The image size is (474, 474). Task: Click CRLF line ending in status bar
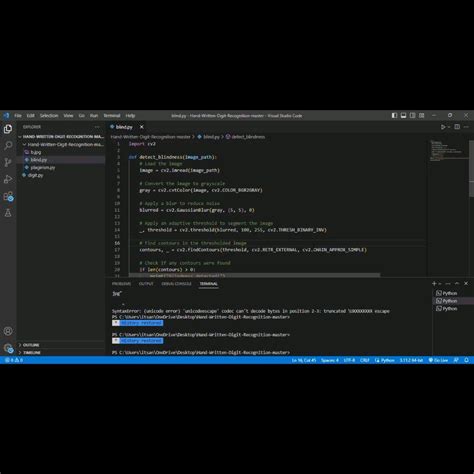coord(365,360)
